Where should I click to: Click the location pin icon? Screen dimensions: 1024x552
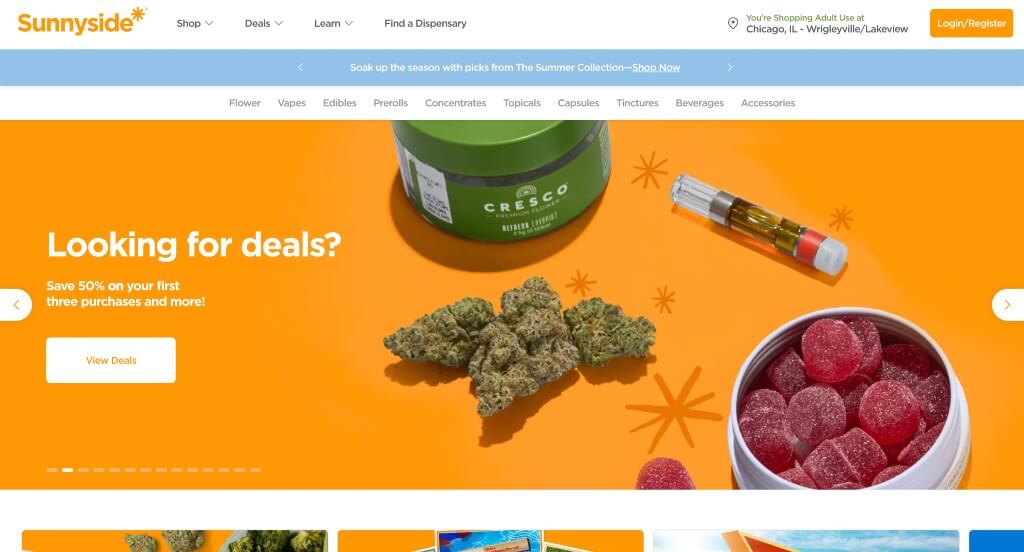(x=733, y=24)
